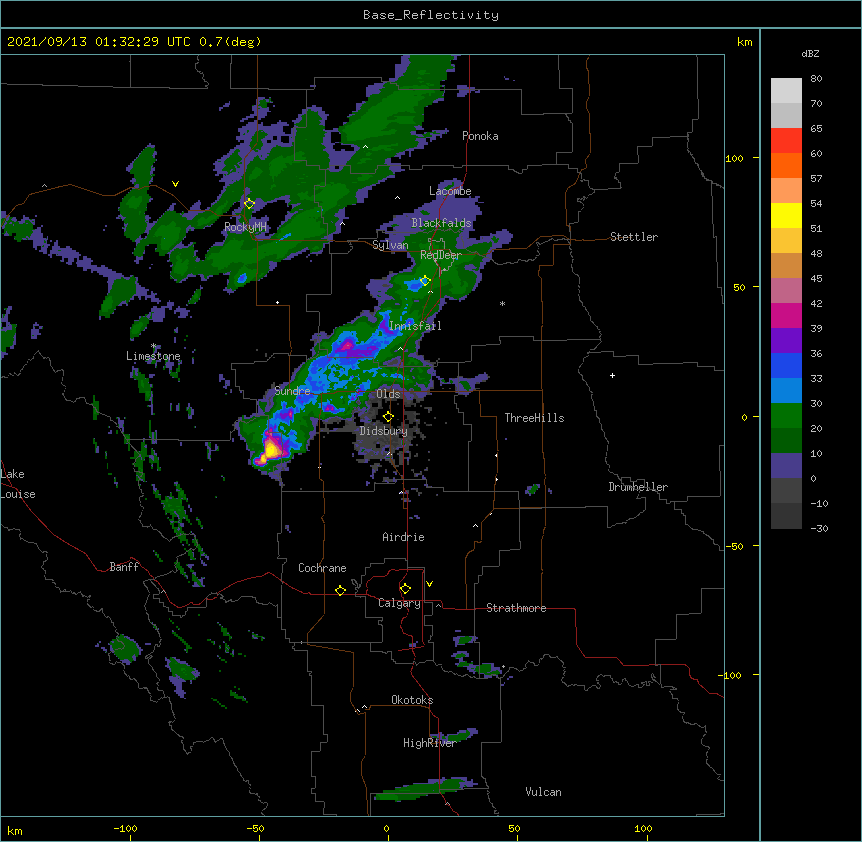The height and width of the screenshot is (842, 862).
Task: Click the Olds town label
Action: coord(388,394)
